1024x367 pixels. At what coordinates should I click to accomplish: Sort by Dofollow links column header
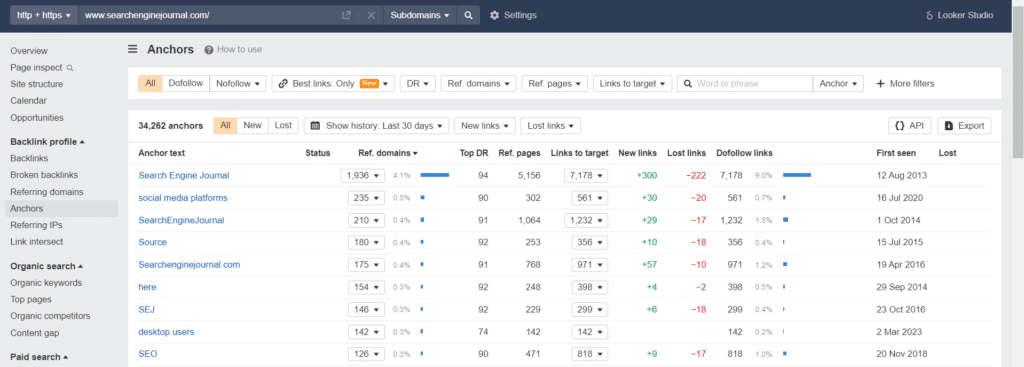(x=744, y=153)
